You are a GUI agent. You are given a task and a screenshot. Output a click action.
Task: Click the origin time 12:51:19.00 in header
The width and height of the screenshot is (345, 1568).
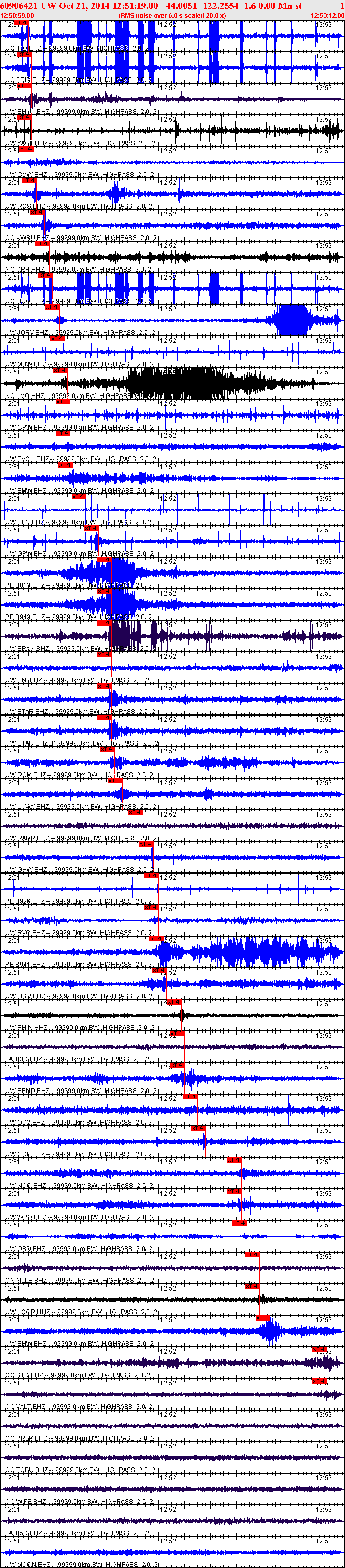click(135, 5)
